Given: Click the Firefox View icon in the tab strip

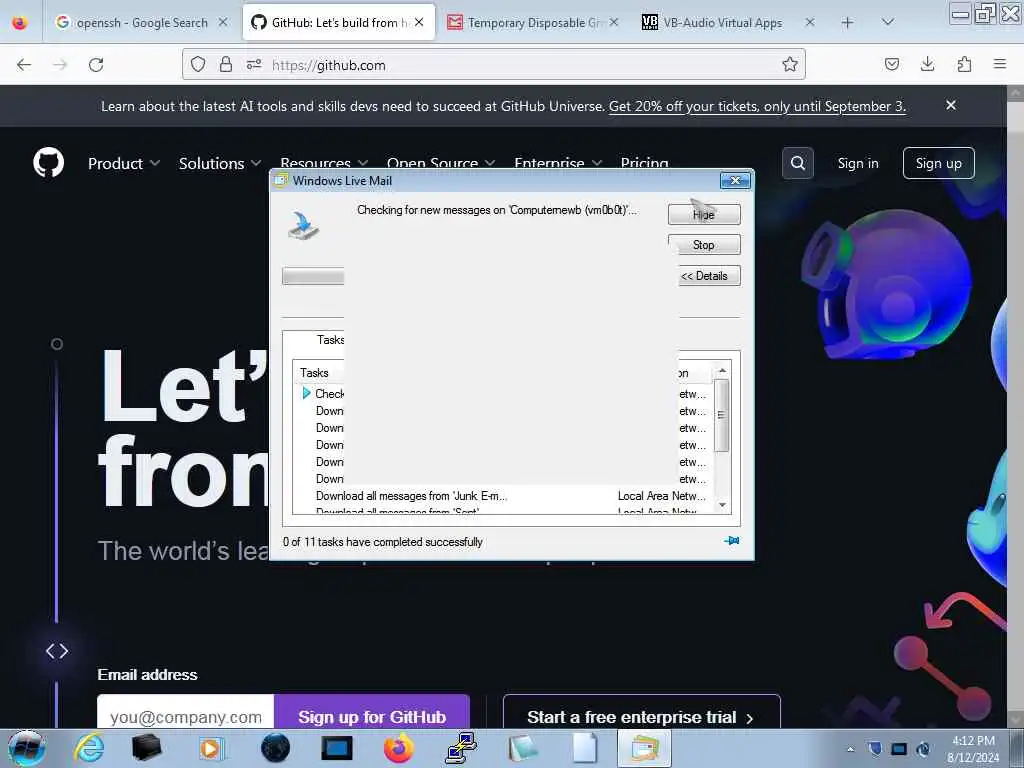Looking at the screenshot, I should pos(20,22).
